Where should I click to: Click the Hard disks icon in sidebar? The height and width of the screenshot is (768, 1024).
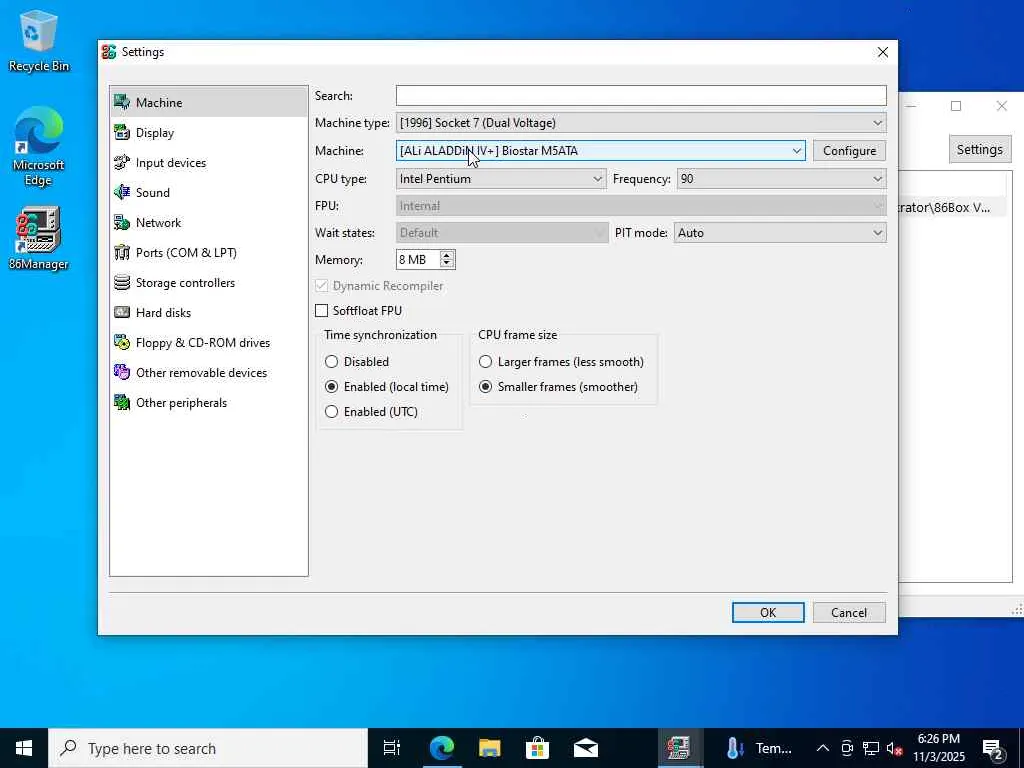click(121, 312)
